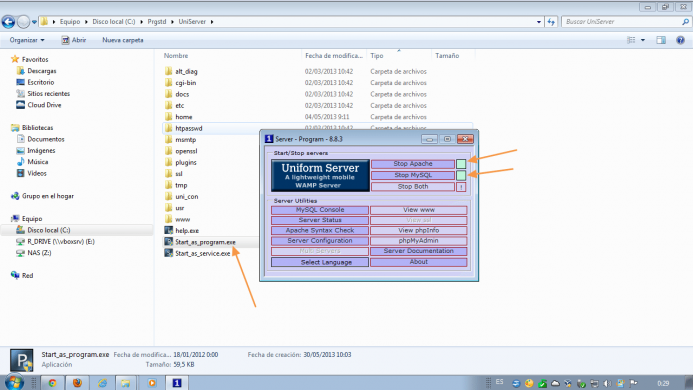Select the alt_diag folder

(x=186, y=71)
